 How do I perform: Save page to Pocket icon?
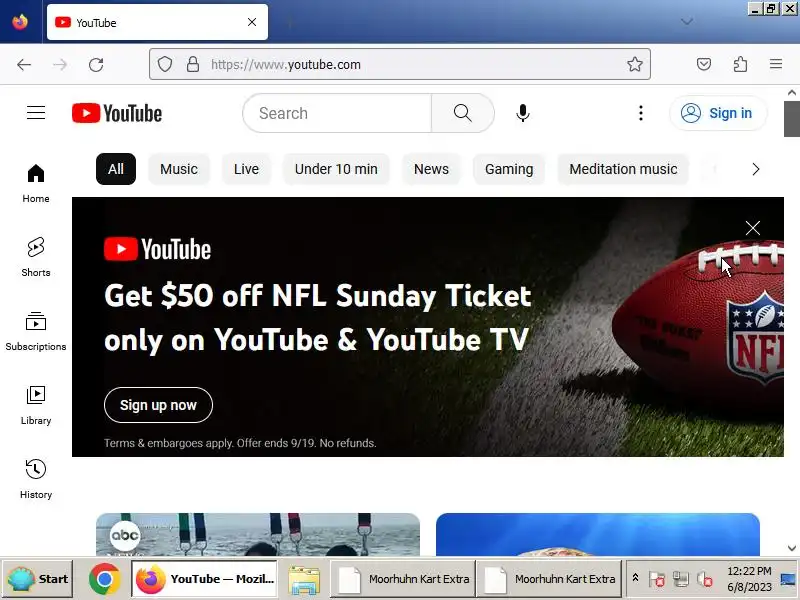point(704,64)
